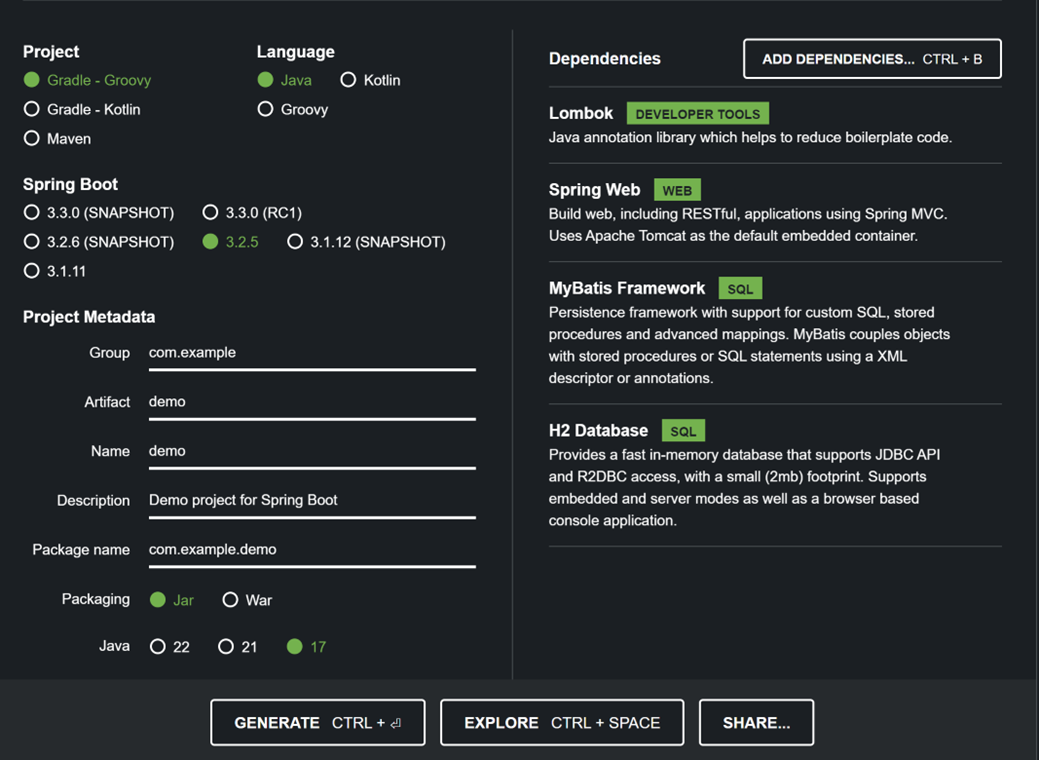Select Java version 17
The height and width of the screenshot is (760, 1039).
[x=306, y=647]
